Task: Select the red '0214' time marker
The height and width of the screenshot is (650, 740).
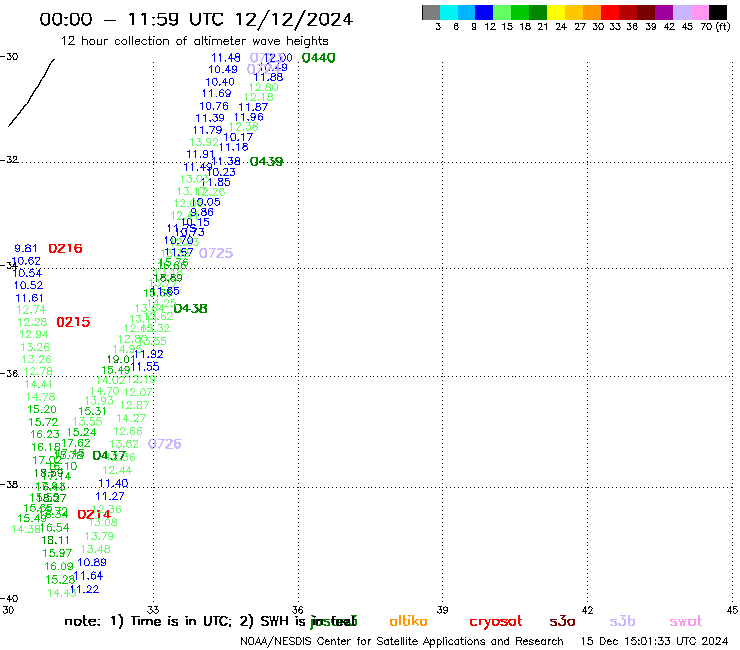Action: point(94,514)
